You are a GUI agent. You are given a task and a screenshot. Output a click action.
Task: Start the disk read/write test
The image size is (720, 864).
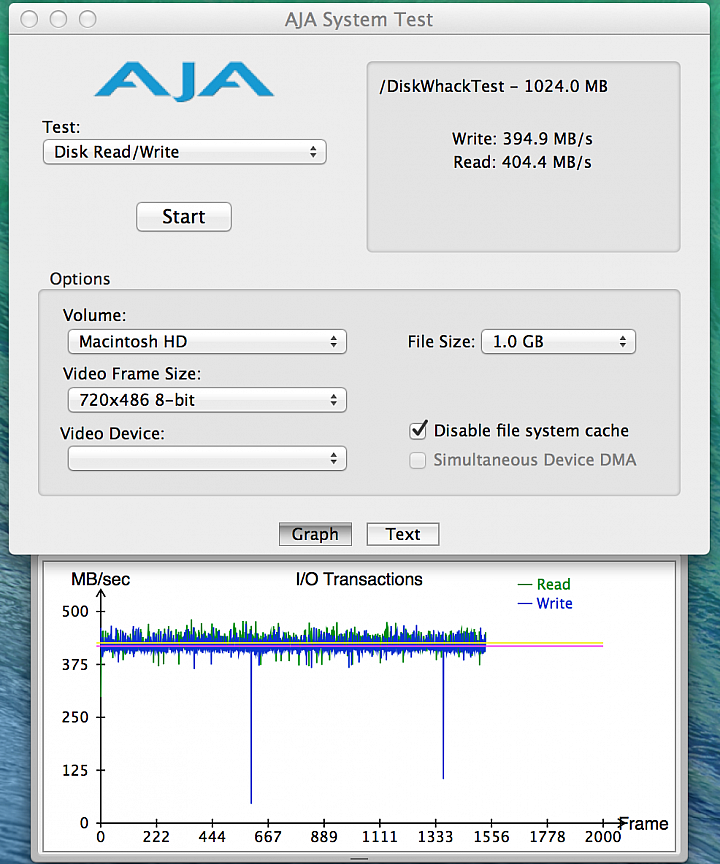pos(184,217)
